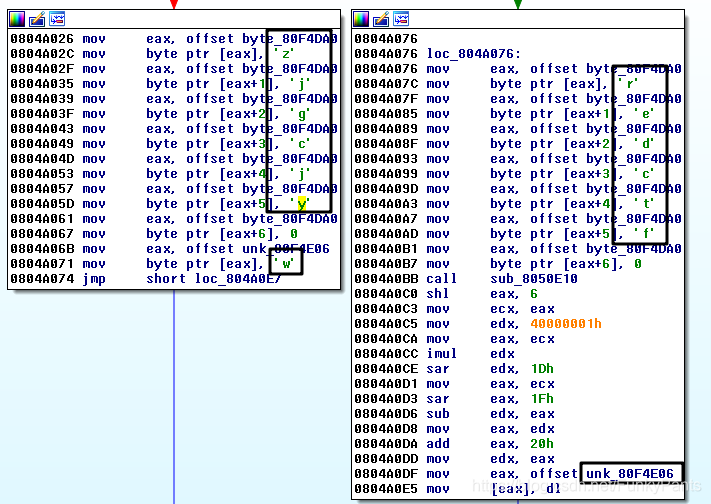Jump to loc_804A0E7 in the jmp instruction
The width and height of the screenshot is (711, 504).
click(238, 279)
